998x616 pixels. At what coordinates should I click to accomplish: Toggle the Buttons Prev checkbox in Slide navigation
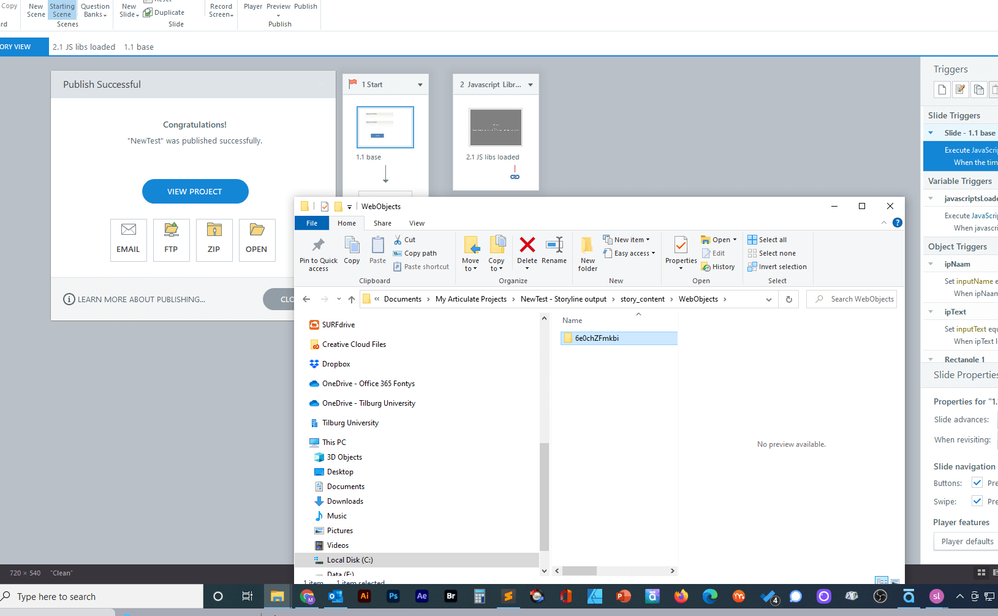[977, 483]
